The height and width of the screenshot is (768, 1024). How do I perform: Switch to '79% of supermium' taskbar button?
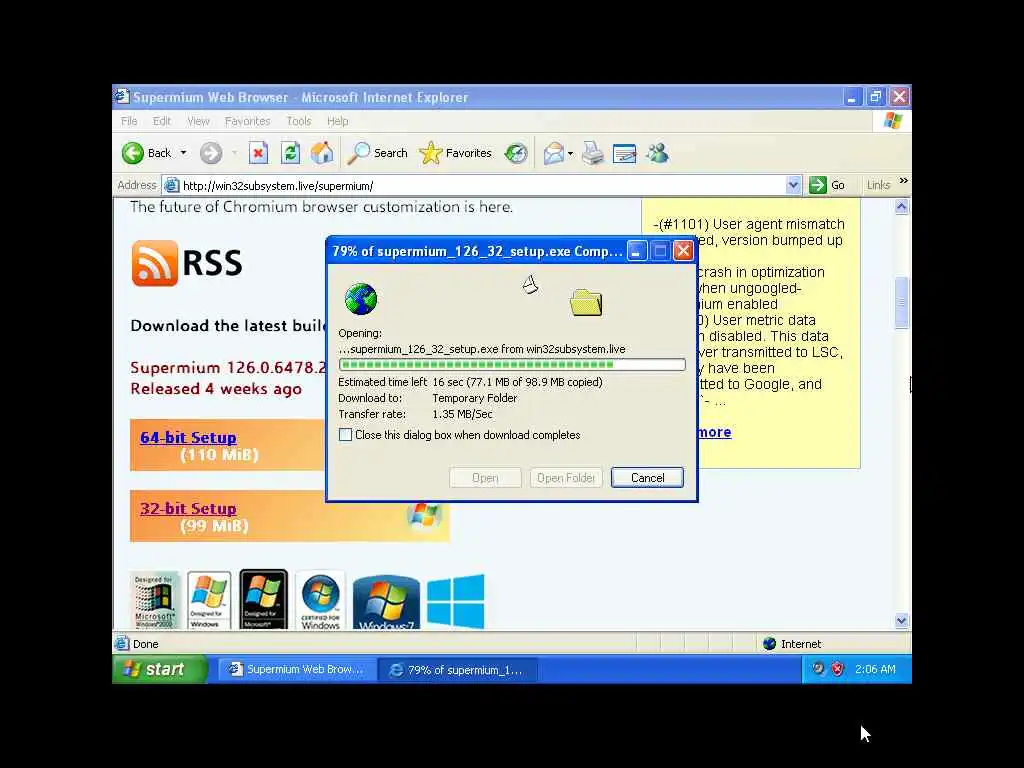(x=458, y=669)
